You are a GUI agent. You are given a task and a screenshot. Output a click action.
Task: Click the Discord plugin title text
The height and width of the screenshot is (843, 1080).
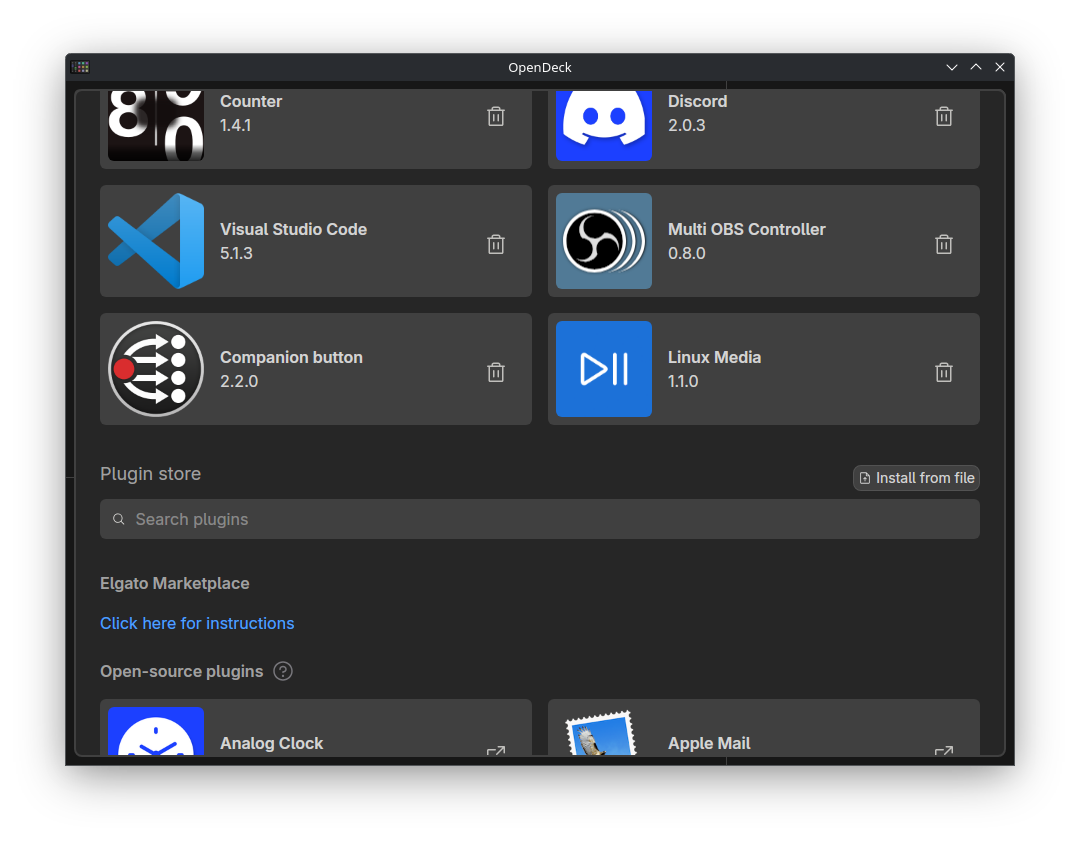697,101
